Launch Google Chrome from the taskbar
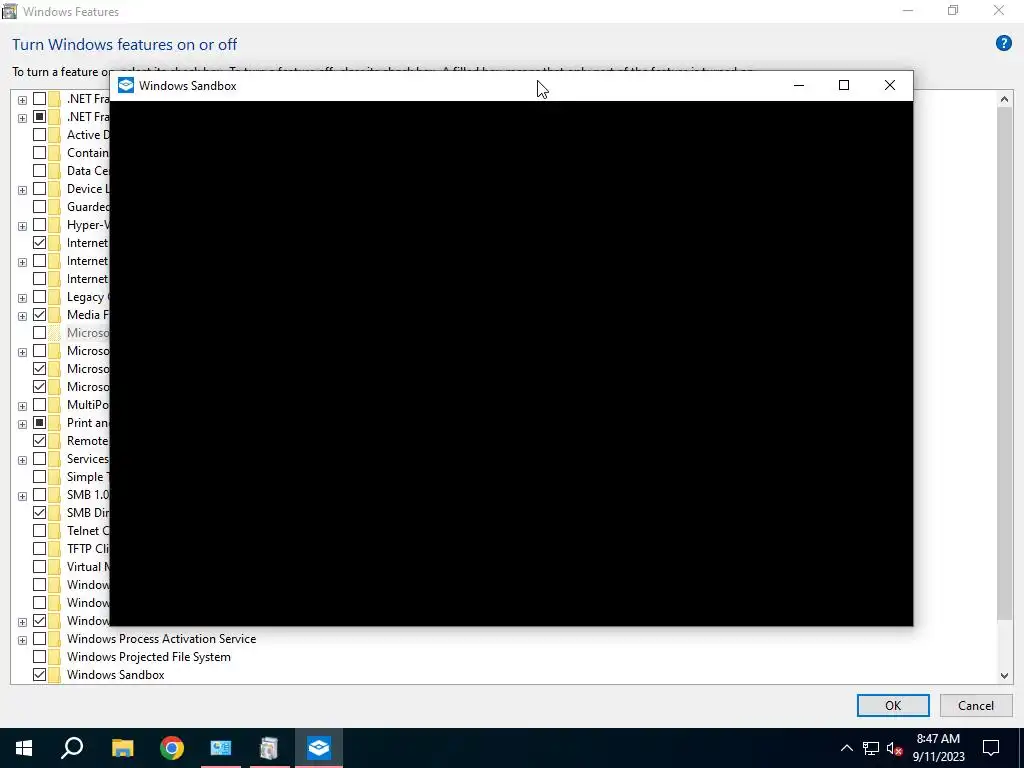 (172, 748)
